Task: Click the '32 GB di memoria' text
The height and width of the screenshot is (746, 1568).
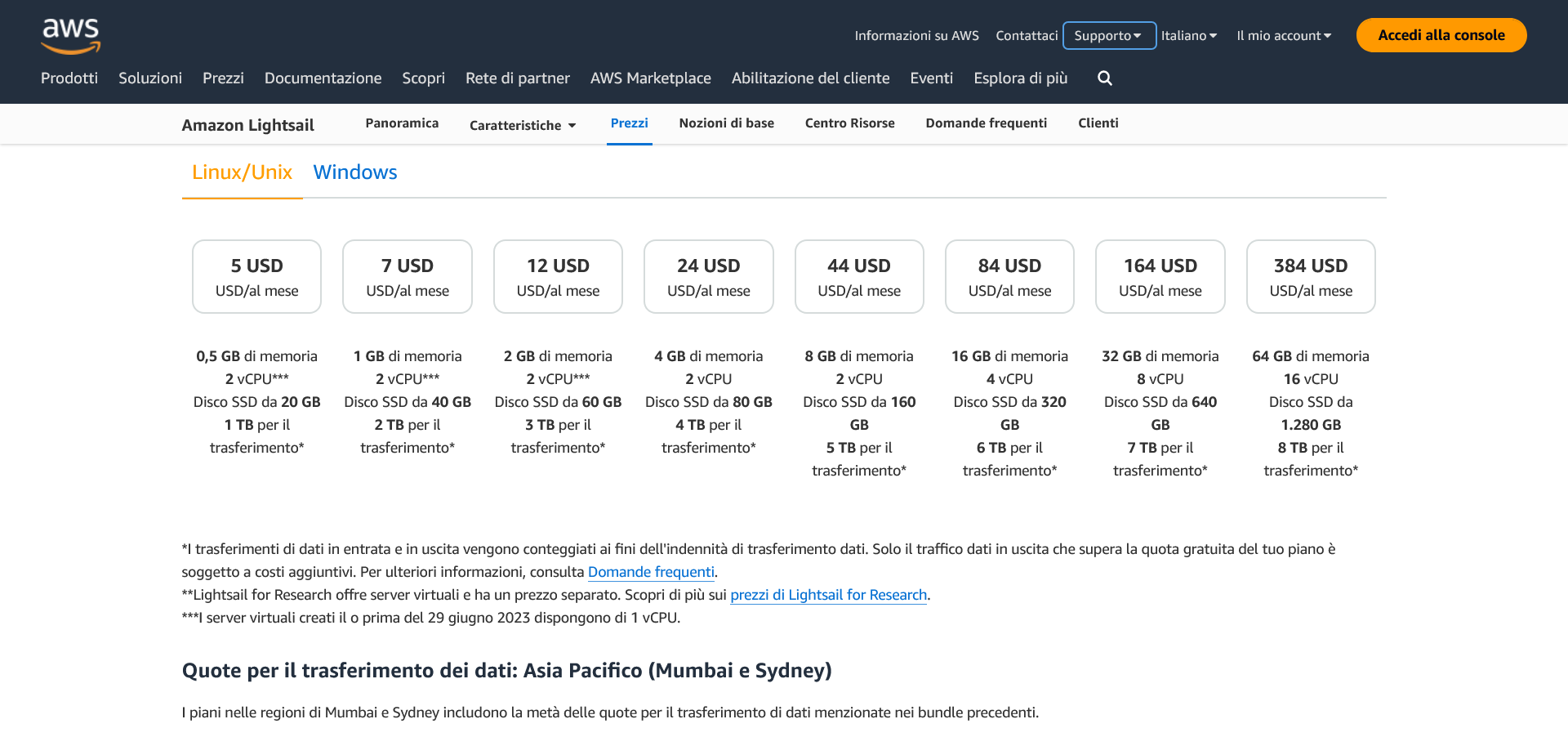Action: (x=1160, y=356)
